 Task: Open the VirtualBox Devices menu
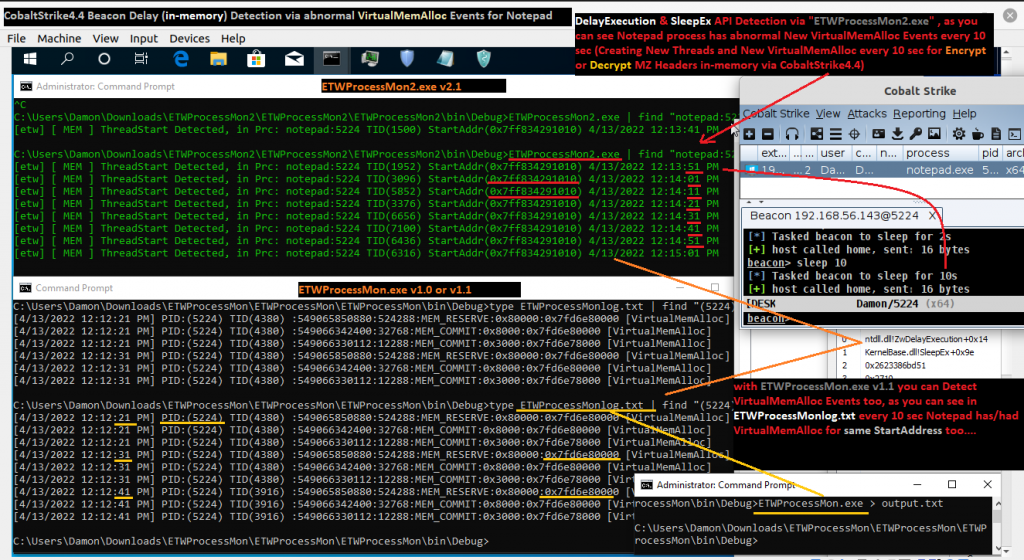(x=189, y=39)
